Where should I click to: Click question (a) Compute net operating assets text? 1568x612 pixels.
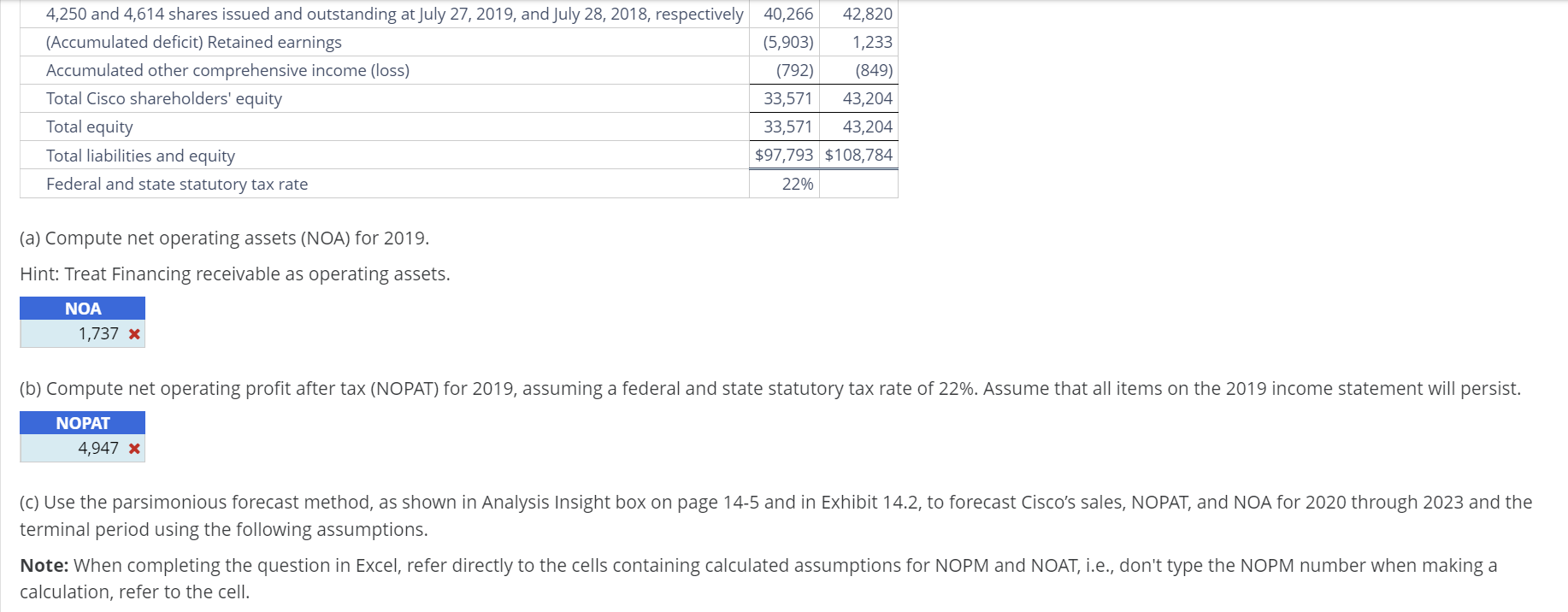224,238
